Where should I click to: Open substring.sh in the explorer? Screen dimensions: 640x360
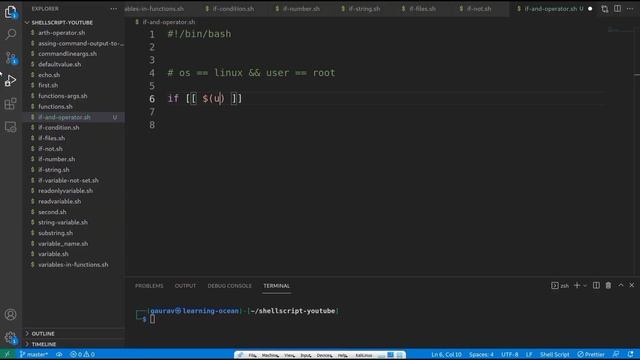[56, 233]
